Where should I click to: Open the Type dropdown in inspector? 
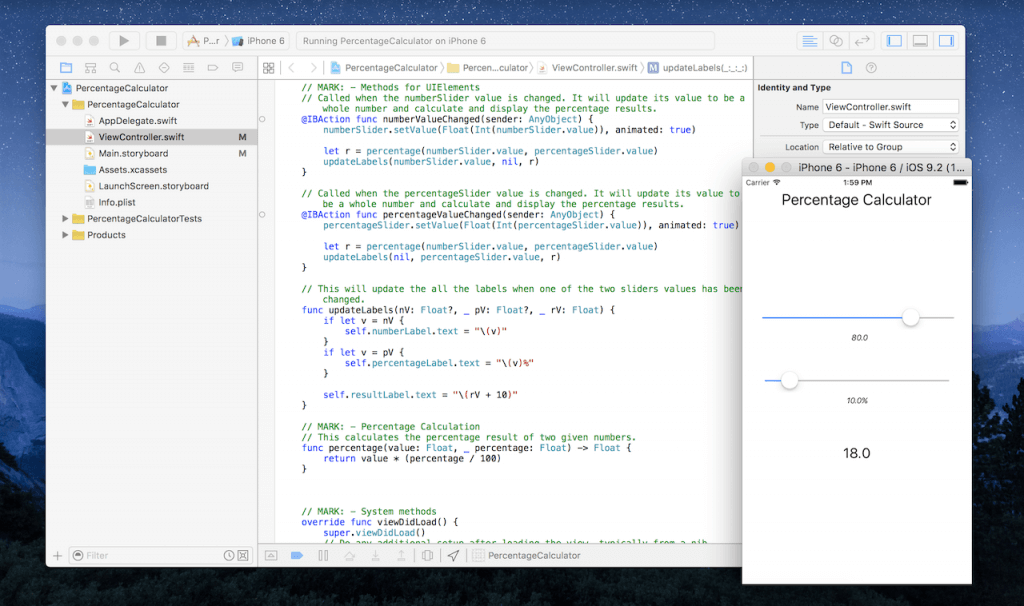(890, 125)
